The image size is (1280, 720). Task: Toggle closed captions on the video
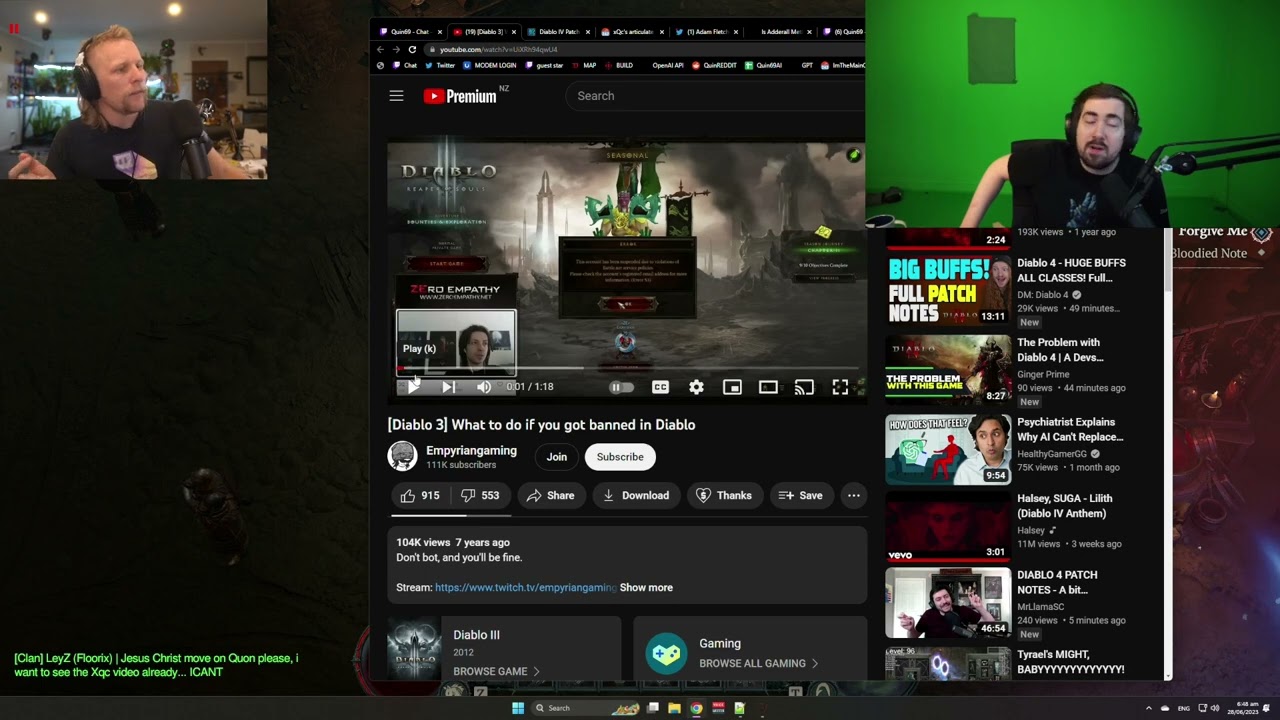coord(660,387)
